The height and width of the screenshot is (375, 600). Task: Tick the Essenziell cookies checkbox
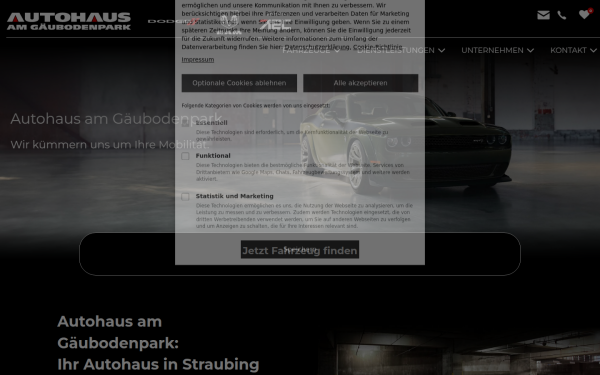tap(185, 122)
